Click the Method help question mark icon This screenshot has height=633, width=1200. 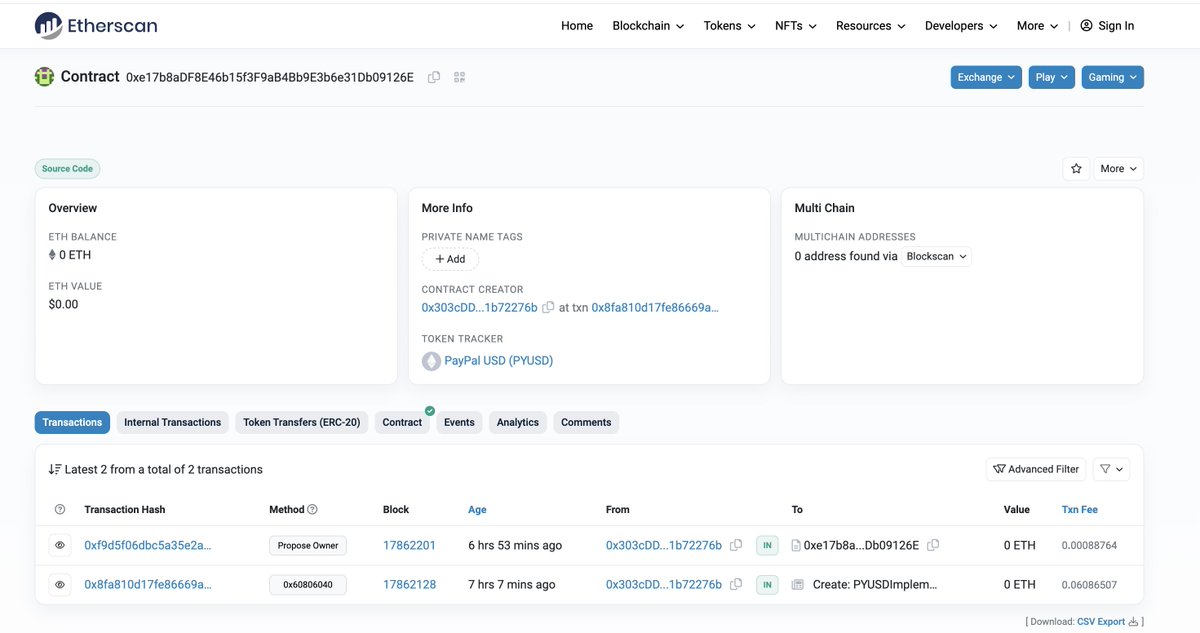312,510
